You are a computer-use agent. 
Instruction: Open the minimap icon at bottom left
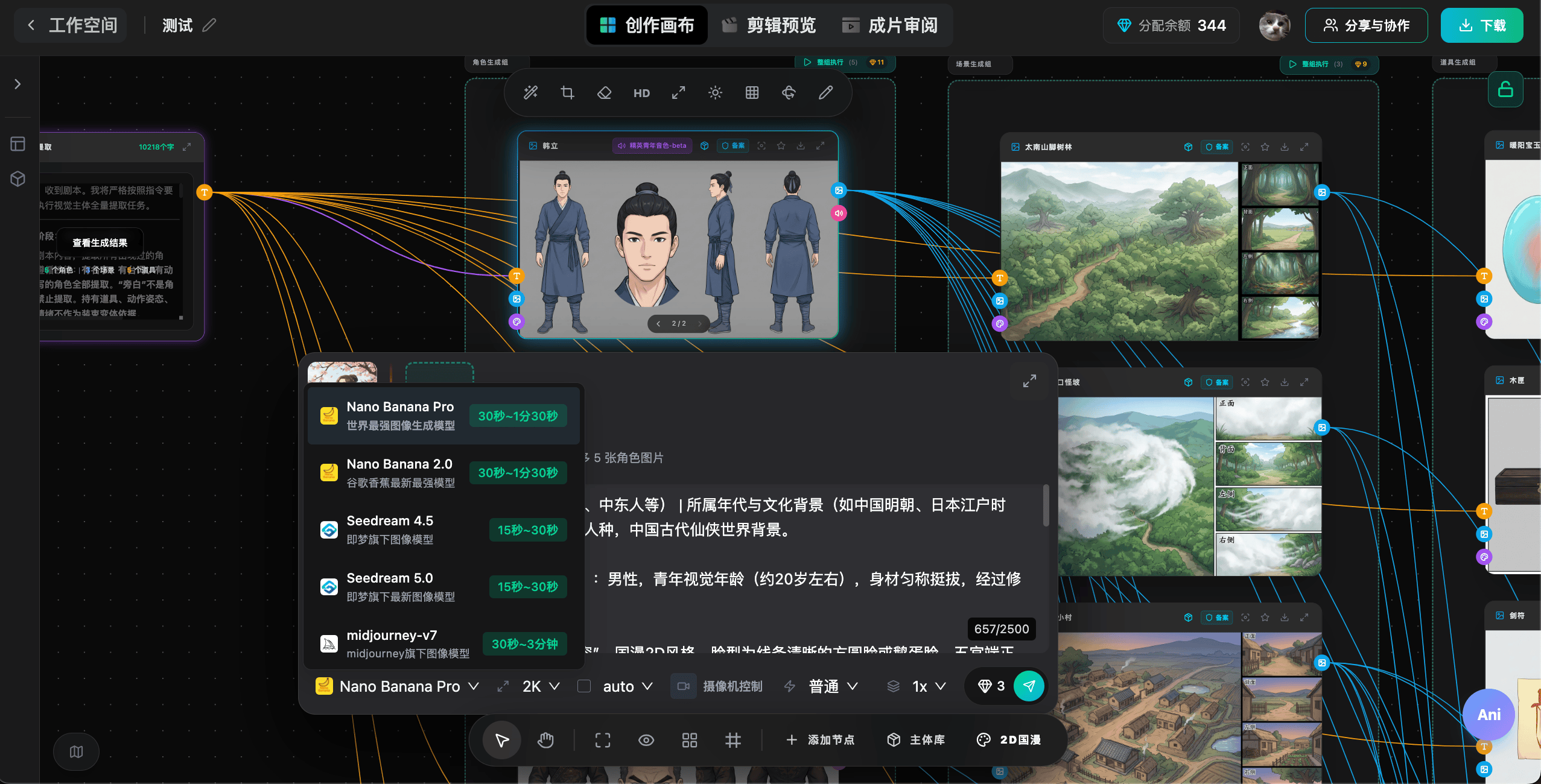click(x=76, y=751)
